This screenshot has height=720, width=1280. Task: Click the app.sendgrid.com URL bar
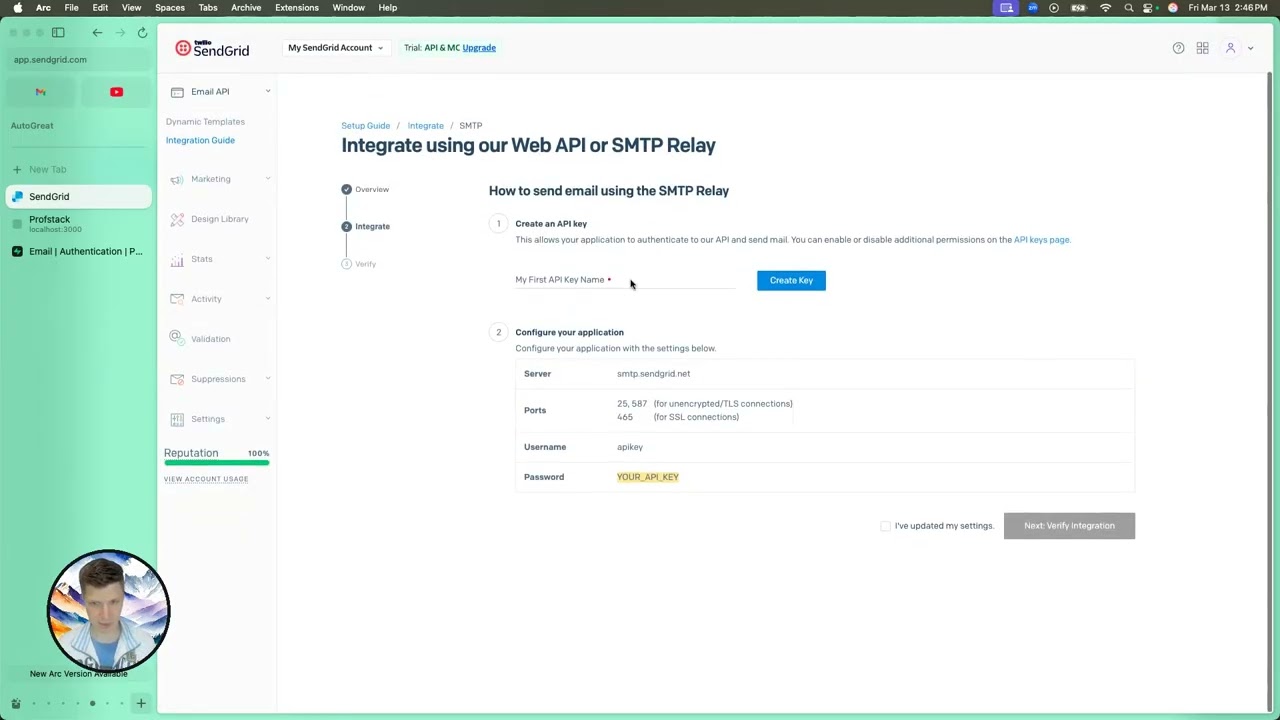coord(79,60)
